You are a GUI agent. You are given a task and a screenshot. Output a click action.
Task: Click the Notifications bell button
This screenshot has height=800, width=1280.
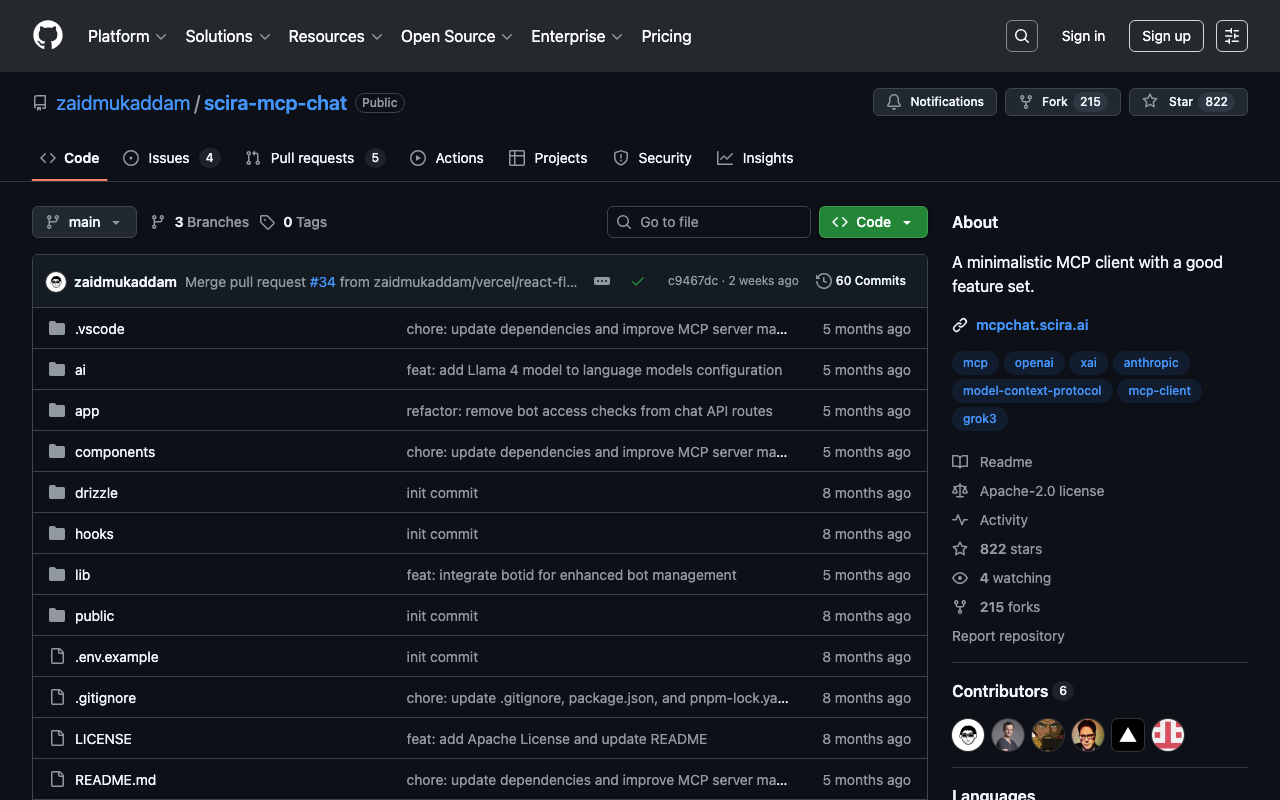(x=935, y=102)
